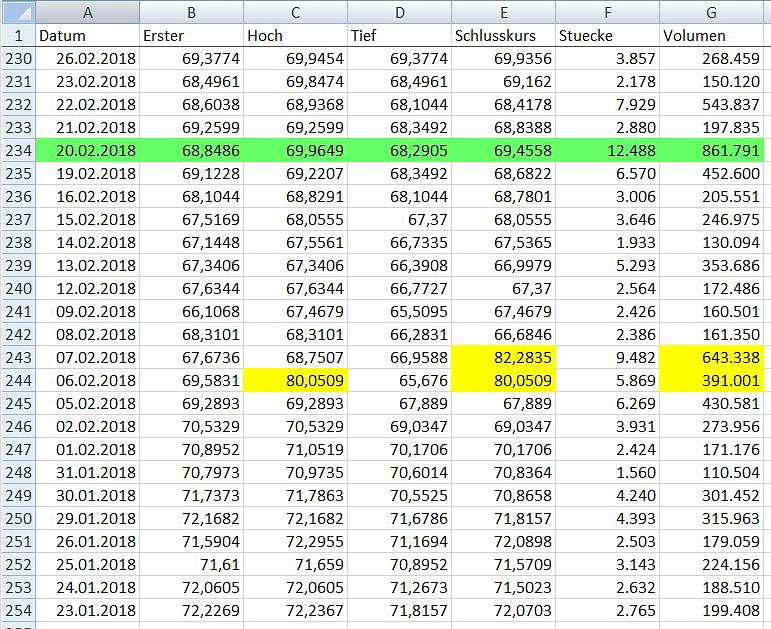
Task: Select yellow Hoch cell 80,0509 in column C
Action: [296, 381]
